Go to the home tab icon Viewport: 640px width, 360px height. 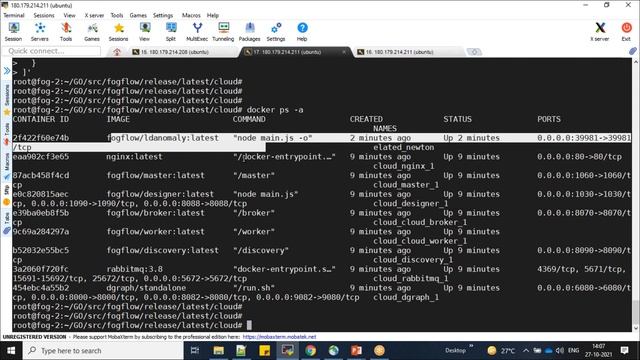tap(117, 52)
